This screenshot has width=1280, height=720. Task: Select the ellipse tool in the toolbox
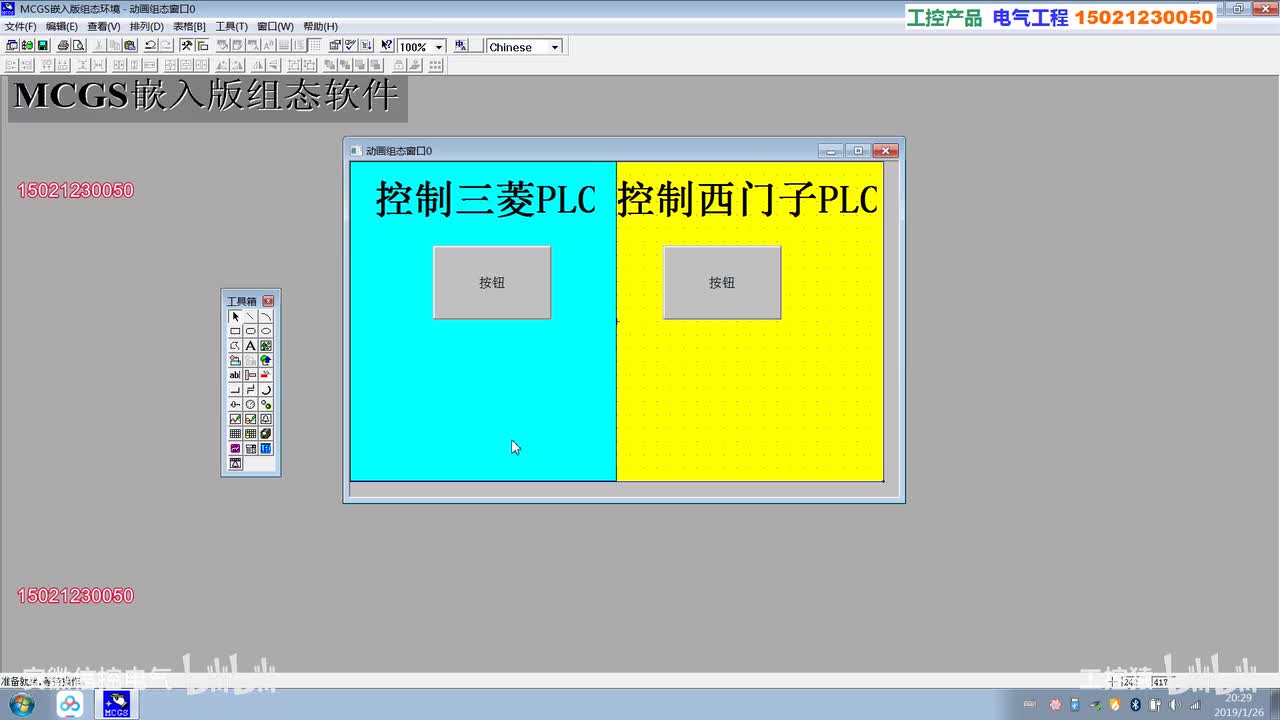pos(266,331)
